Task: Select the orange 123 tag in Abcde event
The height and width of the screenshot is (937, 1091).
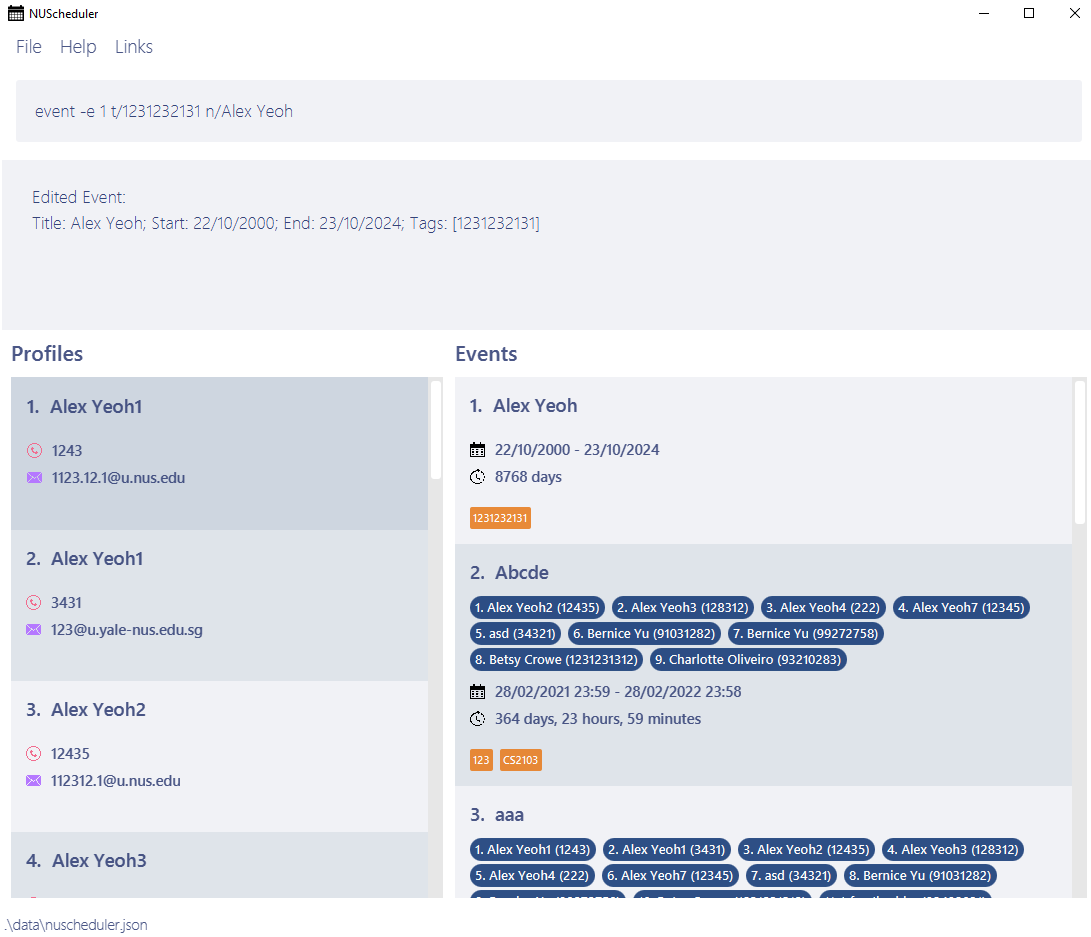Action: [x=481, y=760]
